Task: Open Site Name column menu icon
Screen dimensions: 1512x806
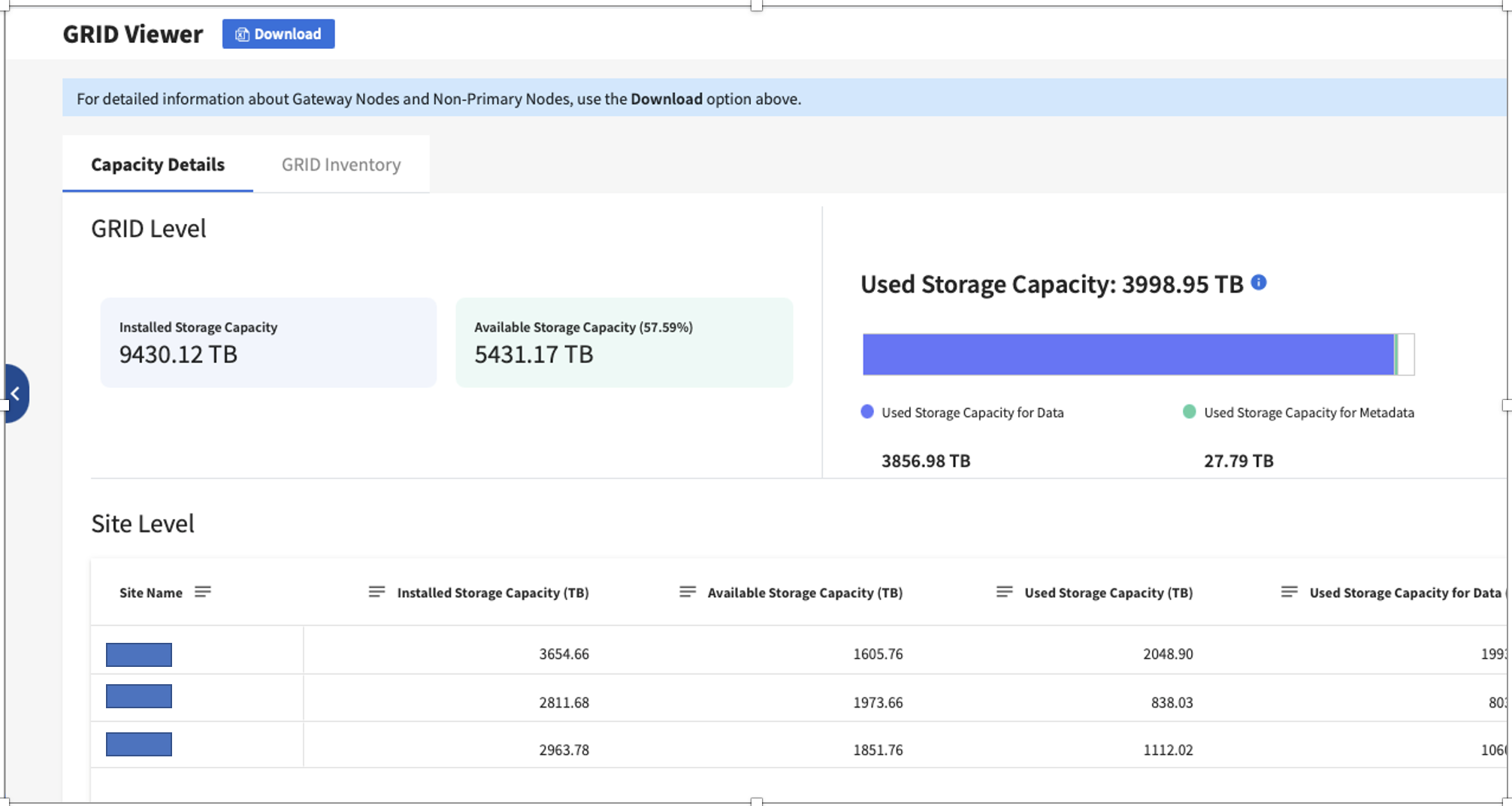Action: click(202, 592)
